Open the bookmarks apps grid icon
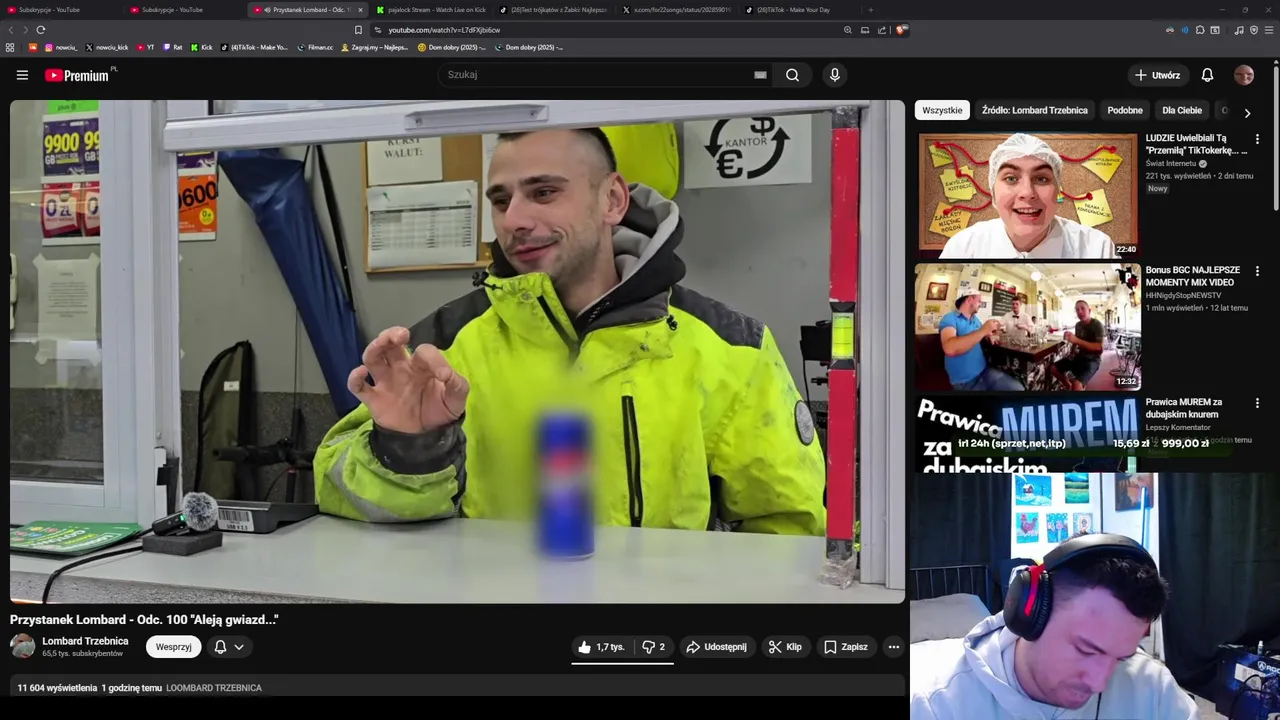This screenshot has width=1280, height=720. (10, 47)
